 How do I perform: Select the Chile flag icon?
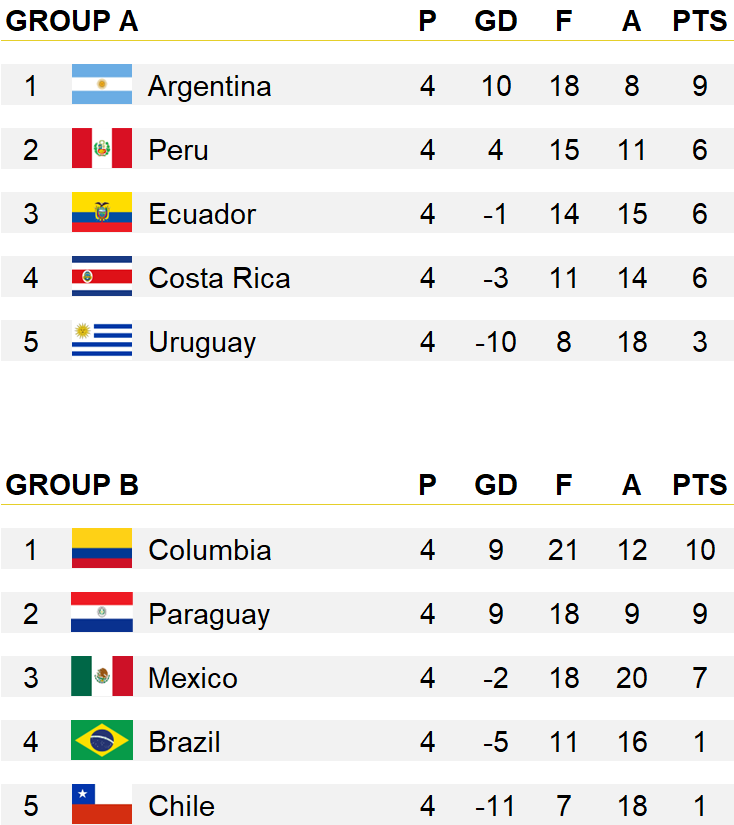[102, 804]
